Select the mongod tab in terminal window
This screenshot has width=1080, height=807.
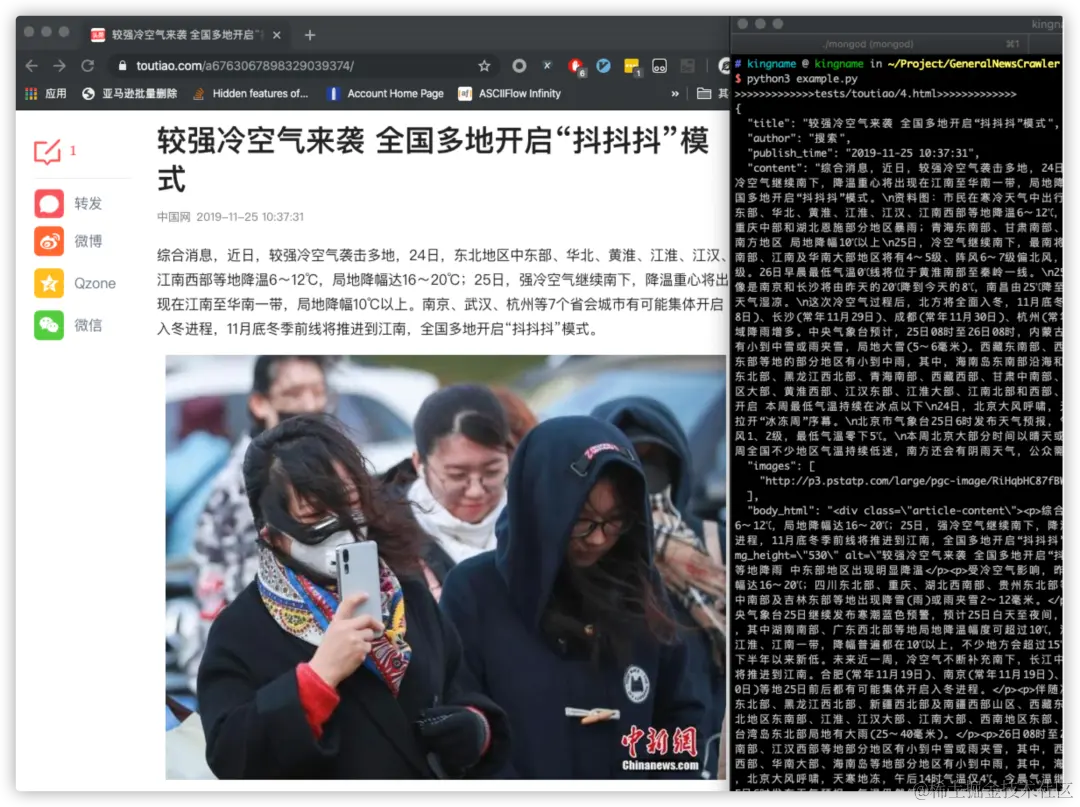point(869,44)
